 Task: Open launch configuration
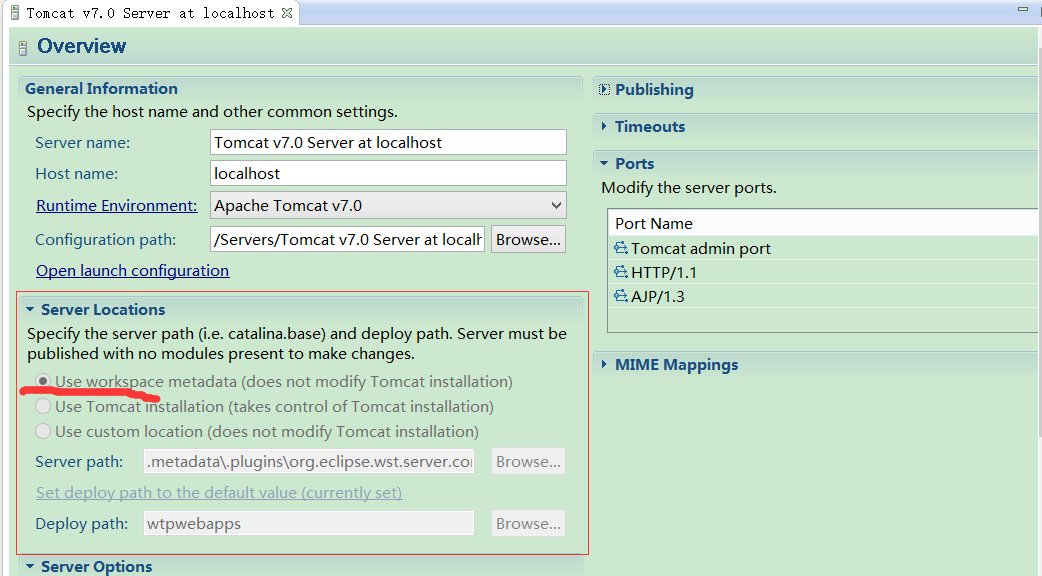pyautogui.click(x=132, y=270)
